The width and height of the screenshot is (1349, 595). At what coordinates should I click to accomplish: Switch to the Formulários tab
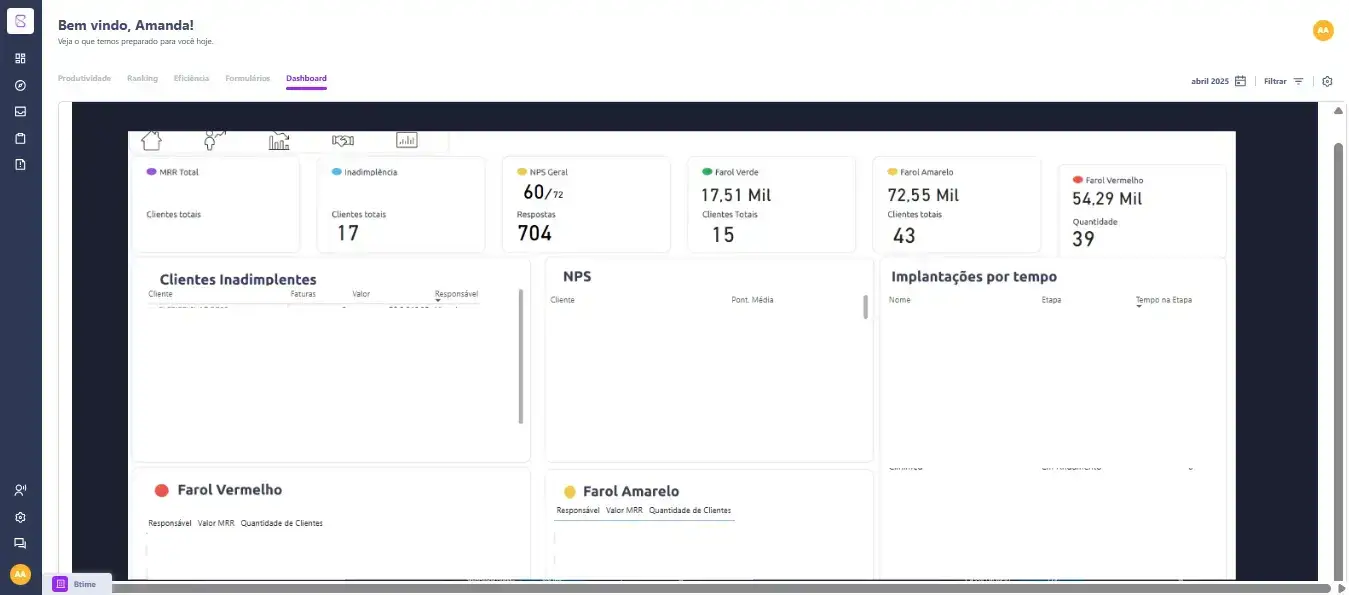pyautogui.click(x=247, y=78)
